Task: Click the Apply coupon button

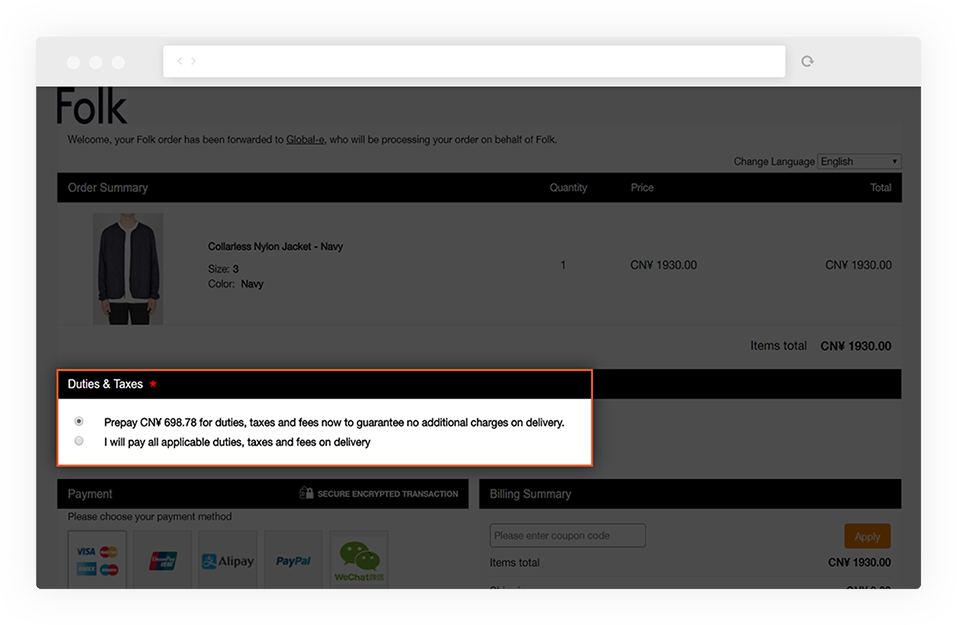Action: (867, 536)
